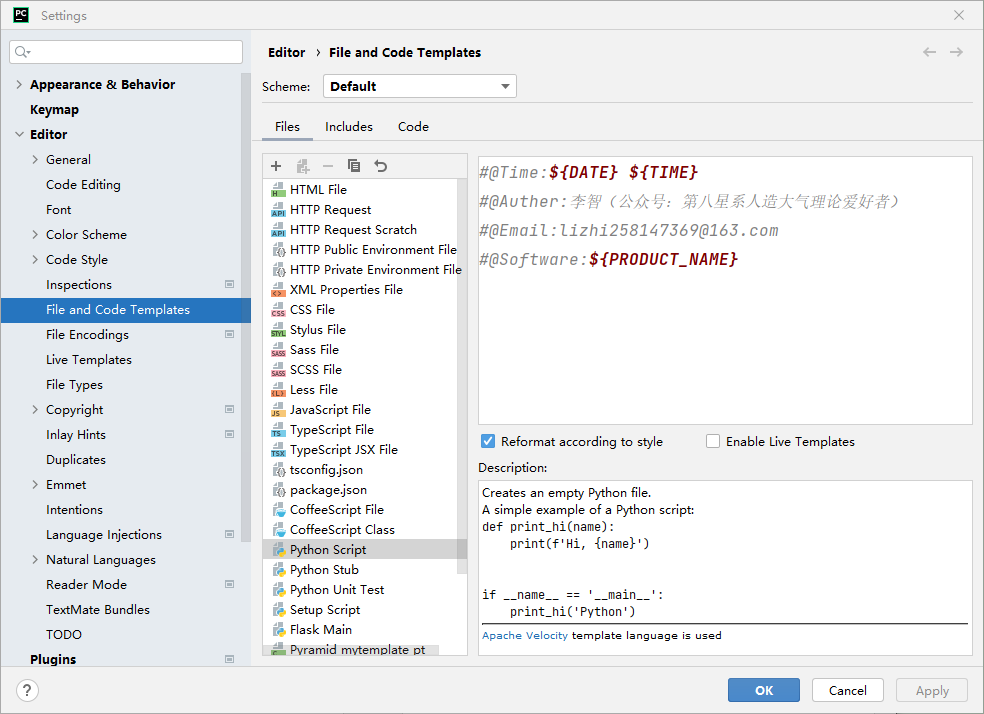Screen dimensions: 984x714
Task: Open the Scheme Default dropdown
Action: (420, 86)
